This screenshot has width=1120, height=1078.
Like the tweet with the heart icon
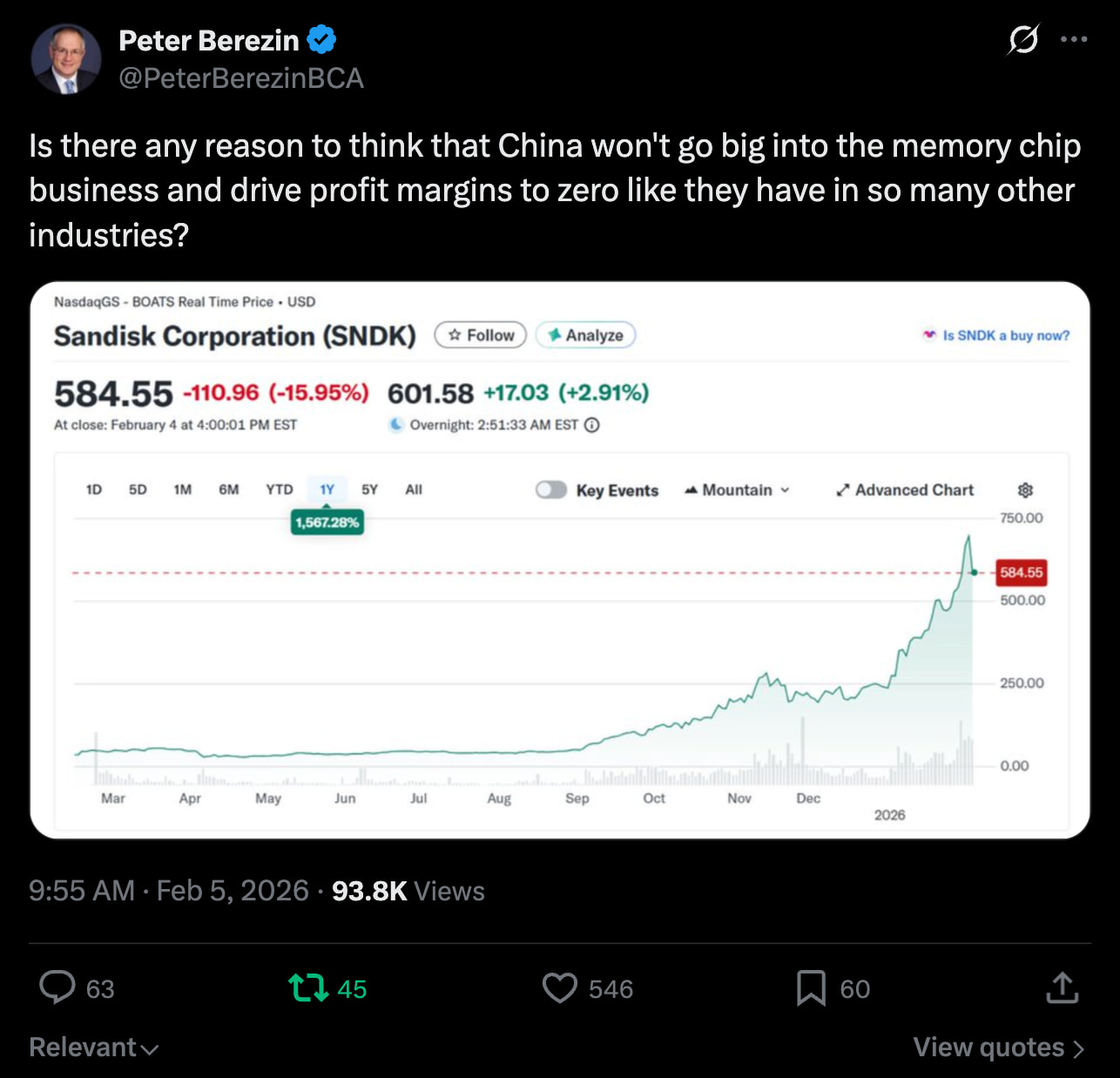click(x=559, y=988)
